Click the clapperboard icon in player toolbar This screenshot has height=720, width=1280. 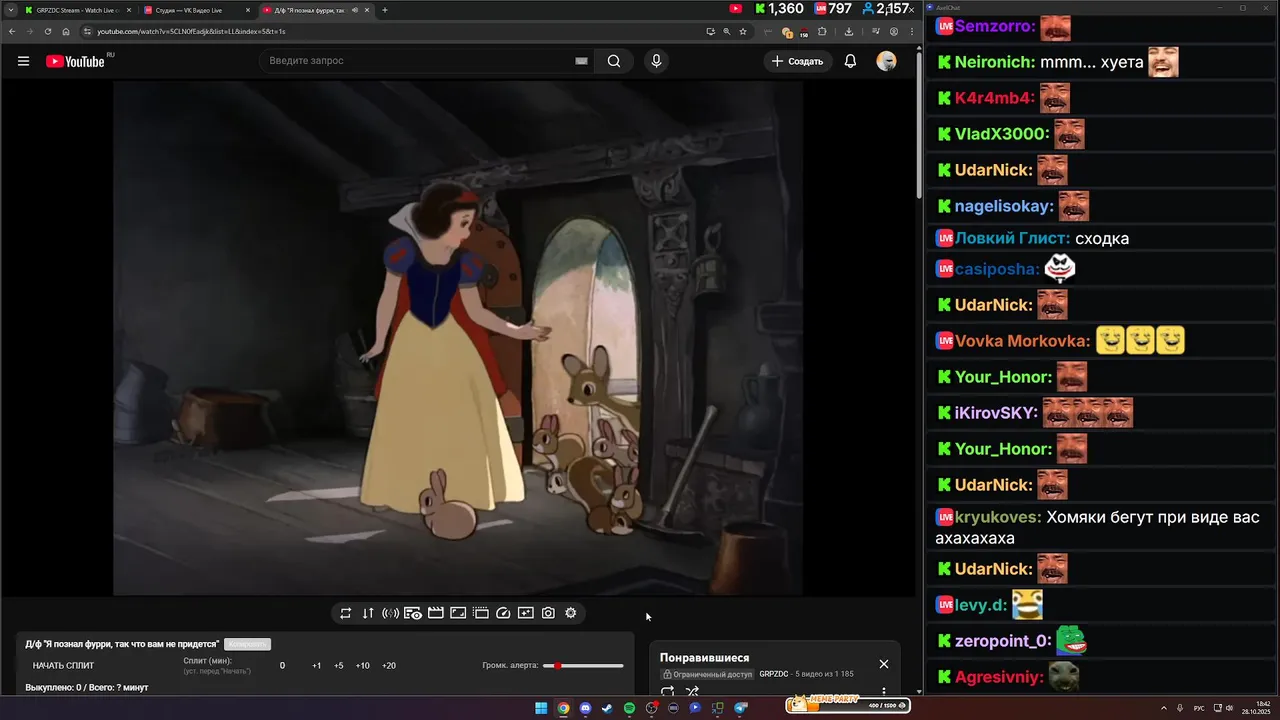tap(436, 613)
